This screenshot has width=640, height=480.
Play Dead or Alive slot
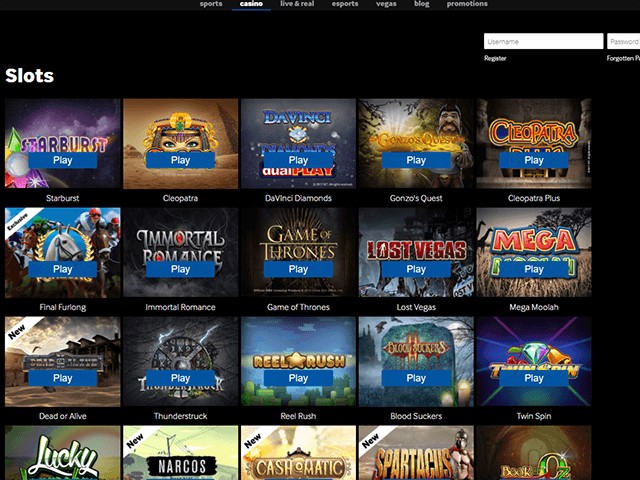pos(62,378)
